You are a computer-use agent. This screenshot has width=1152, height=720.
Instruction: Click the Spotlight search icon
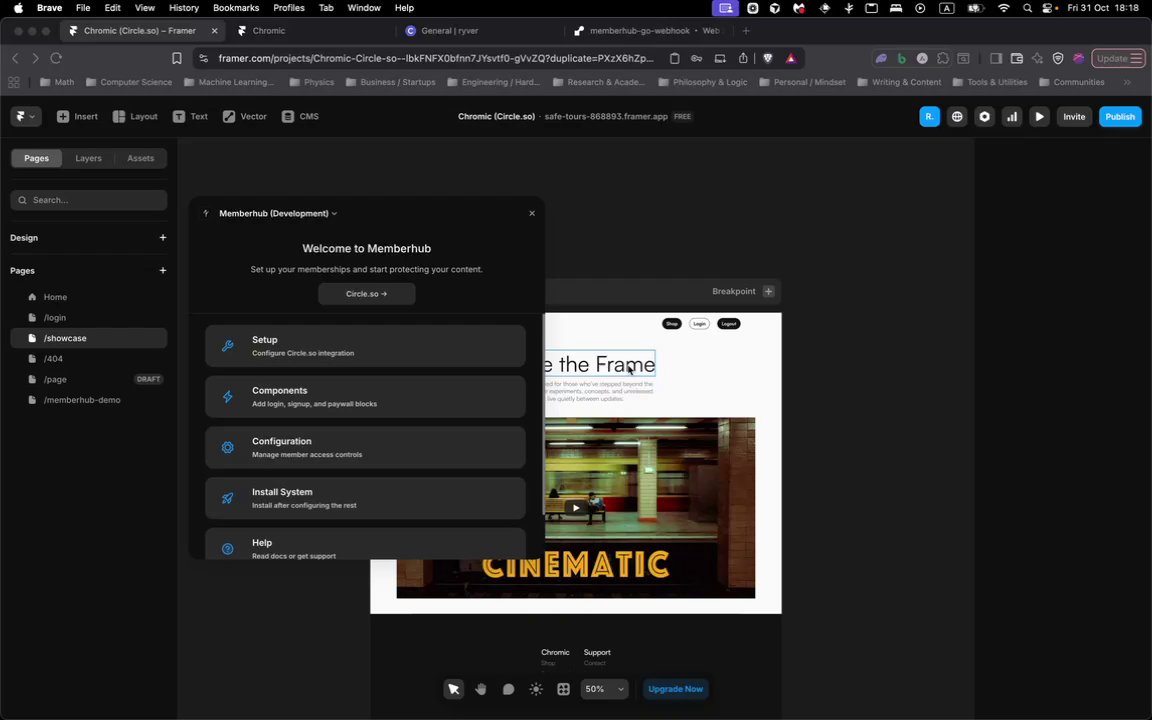[x=1027, y=8]
